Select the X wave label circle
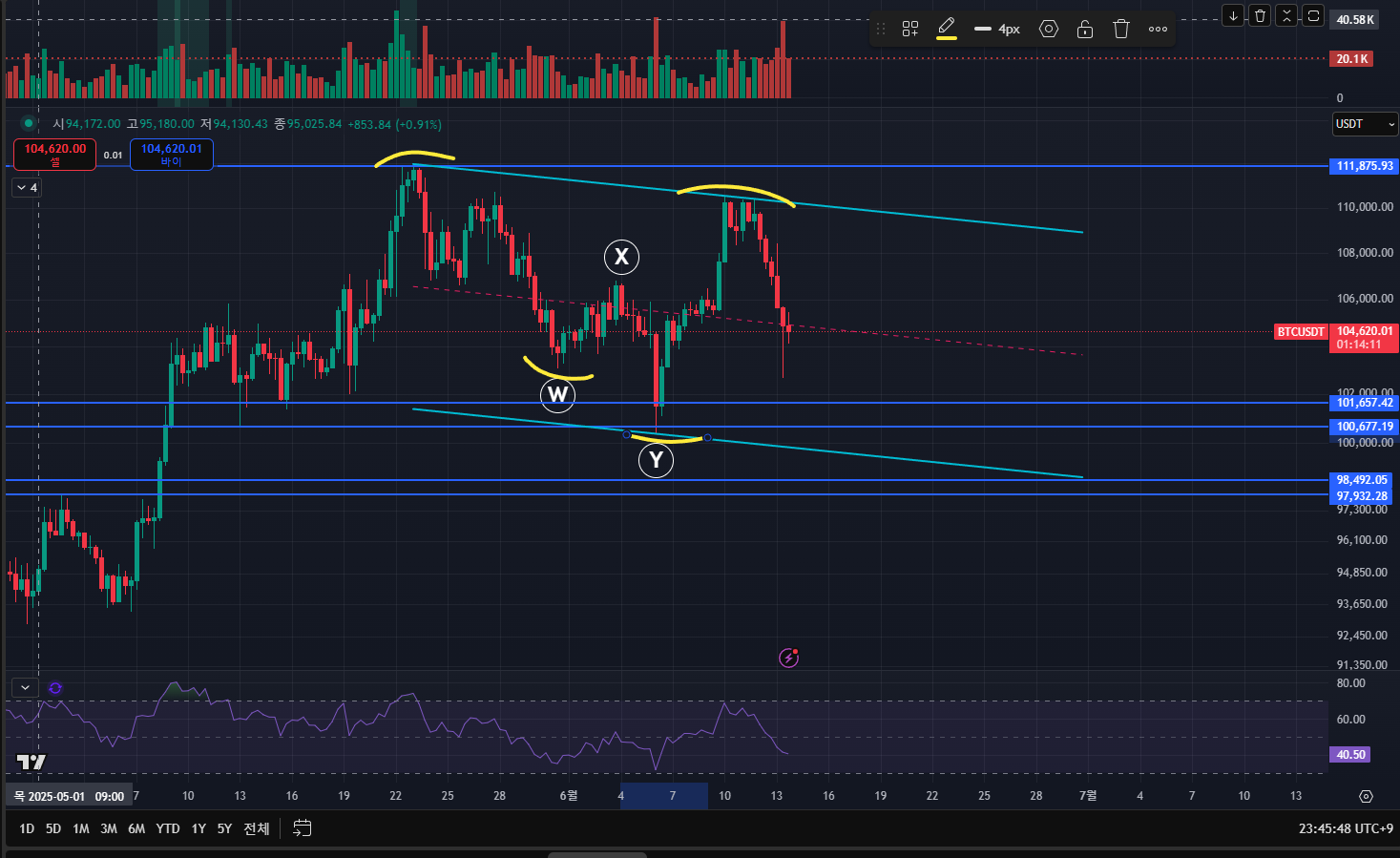The height and width of the screenshot is (858, 1400). [621, 257]
